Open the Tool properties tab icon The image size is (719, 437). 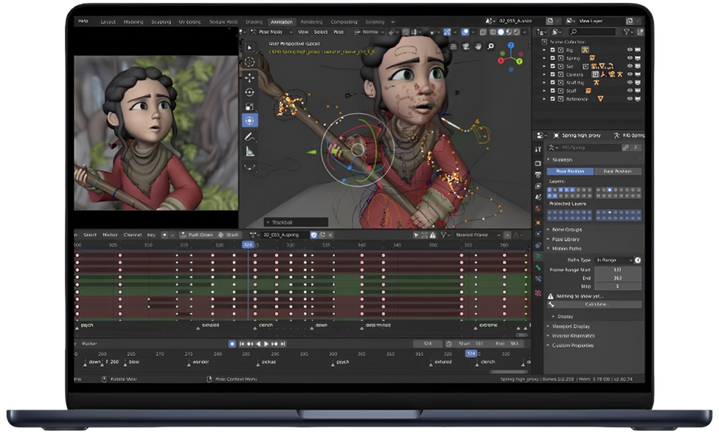pos(538,149)
